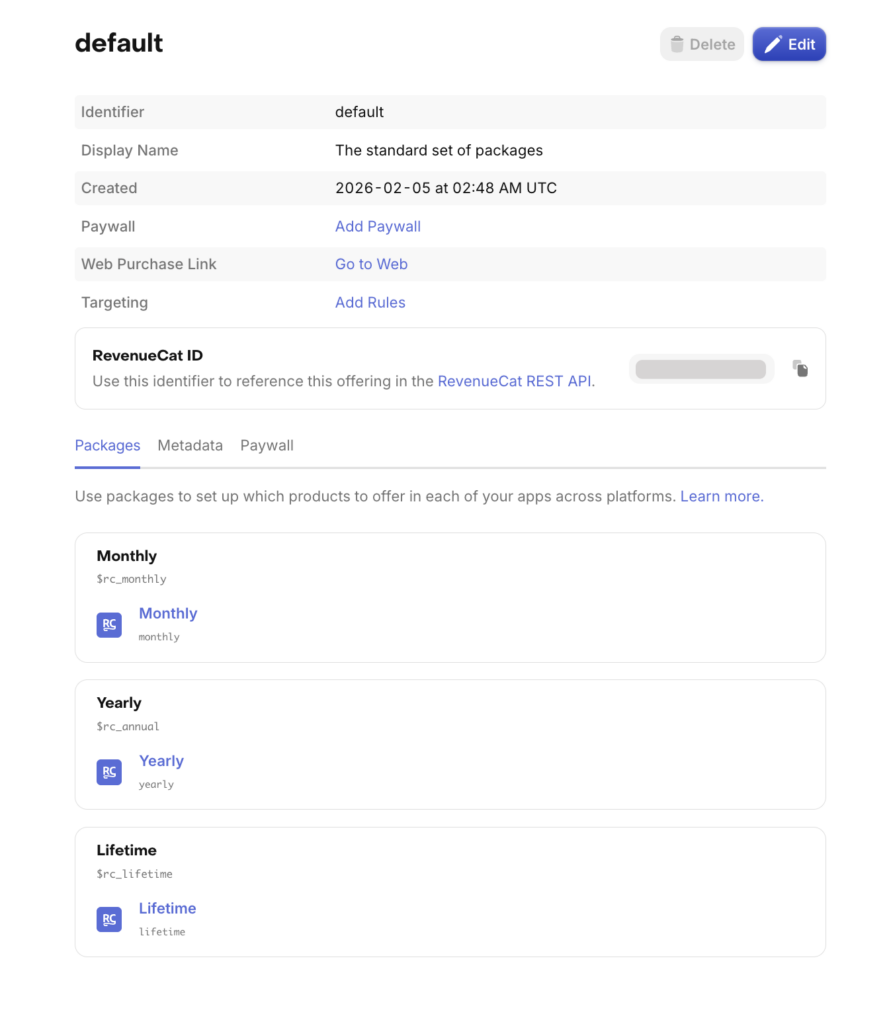Click the Add Rules targeting link

370,303
